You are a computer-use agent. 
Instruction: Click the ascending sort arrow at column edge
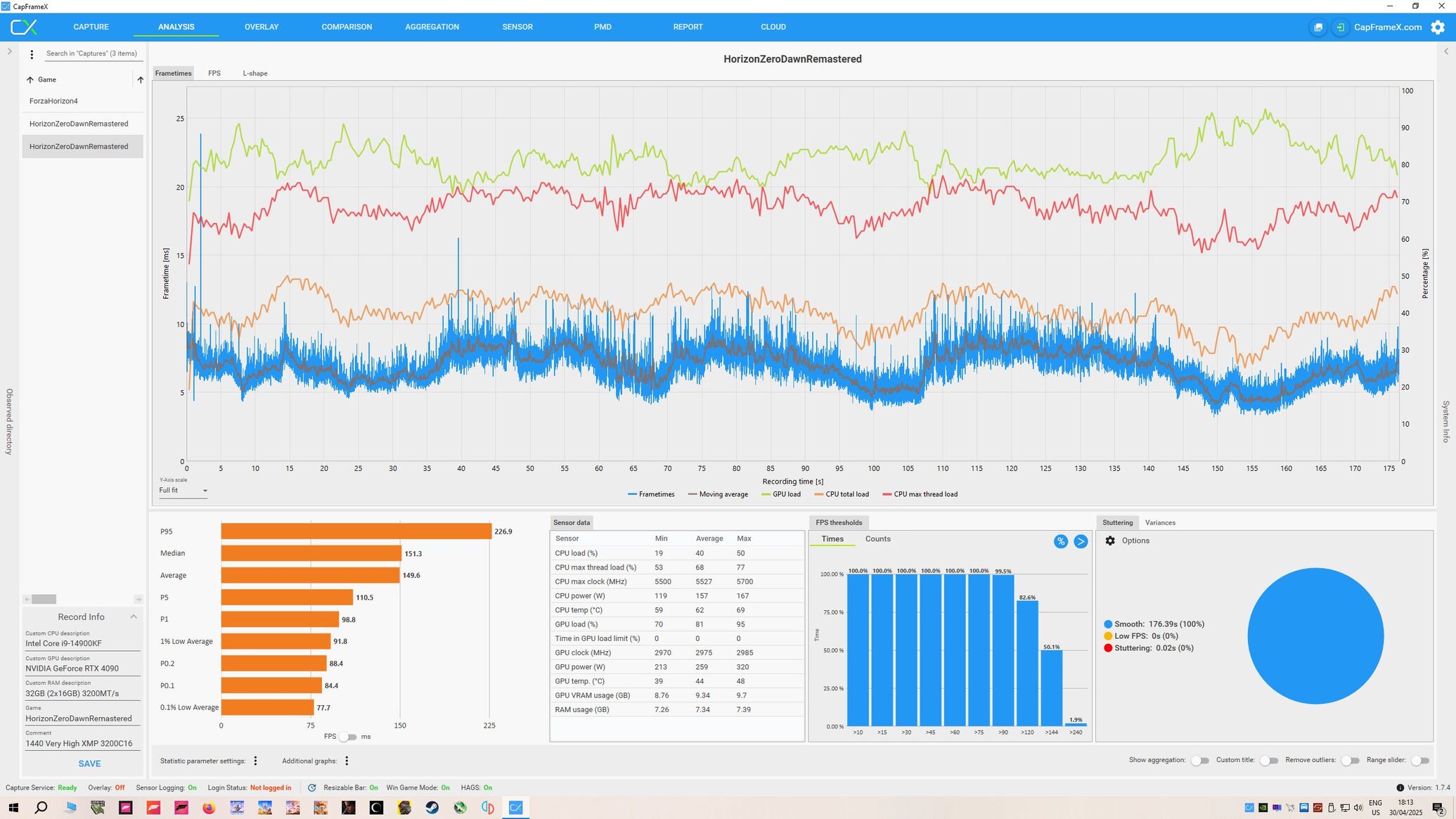[140, 80]
